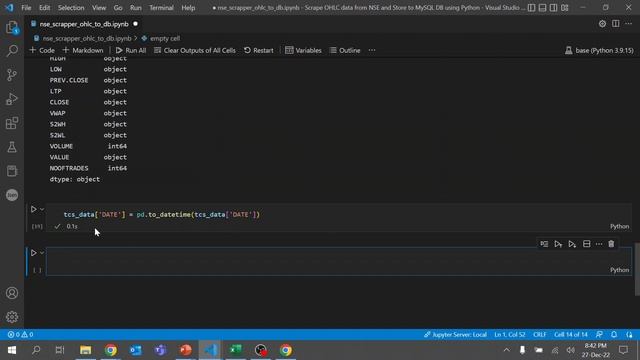Clear Outputs of All Cells

(x=195, y=50)
